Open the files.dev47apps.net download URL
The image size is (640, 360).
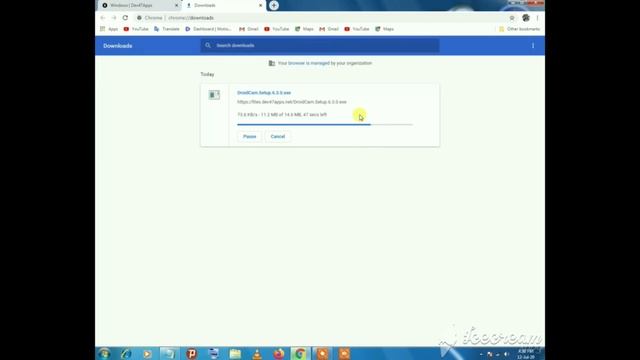[x=292, y=102]
